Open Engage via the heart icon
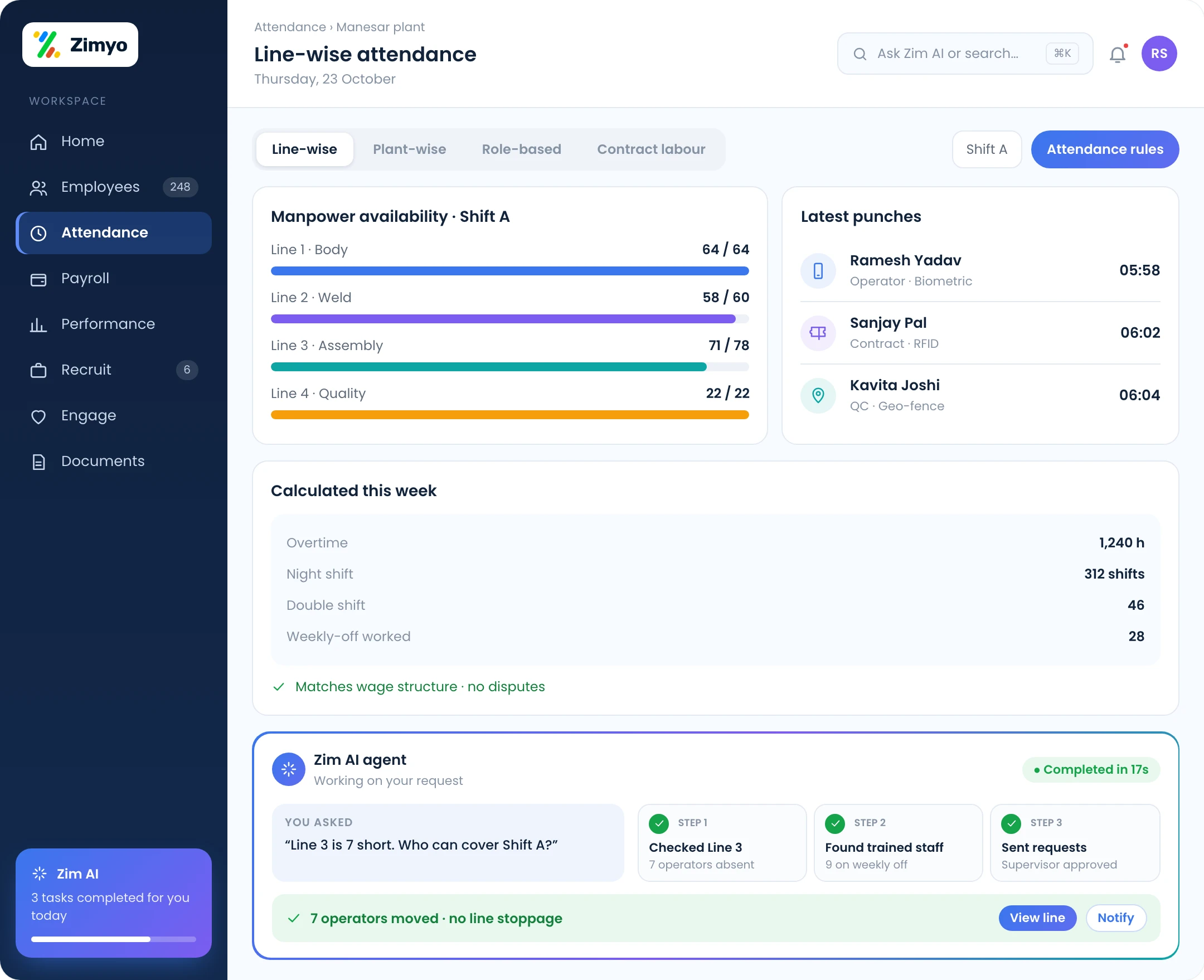The width and height of the screenshot is (1204, 980). point(38,416)
